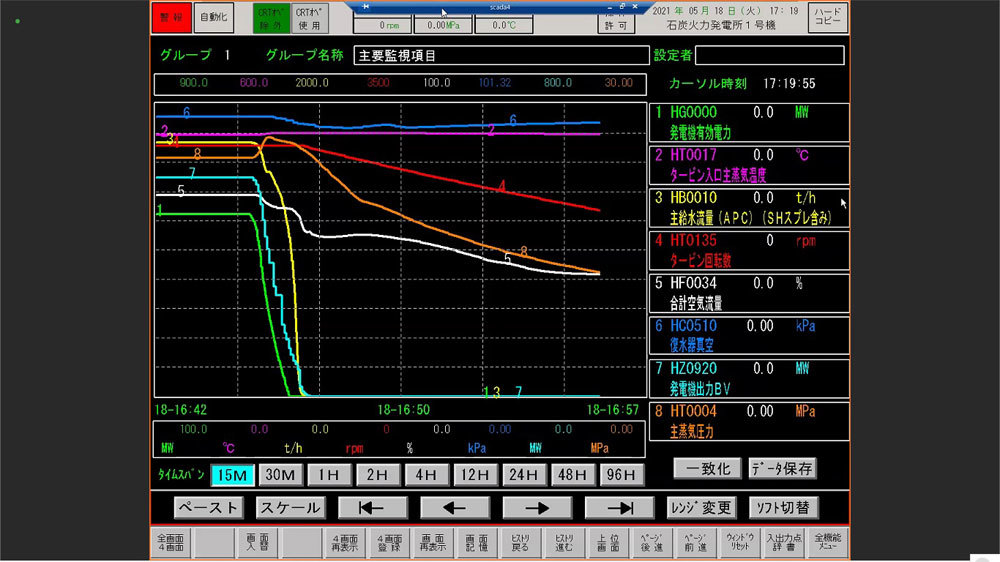Viewport: 1000px width, 562px height.
Task: Click the ハードコピー hard copy button
Action: tap(827, 18)
